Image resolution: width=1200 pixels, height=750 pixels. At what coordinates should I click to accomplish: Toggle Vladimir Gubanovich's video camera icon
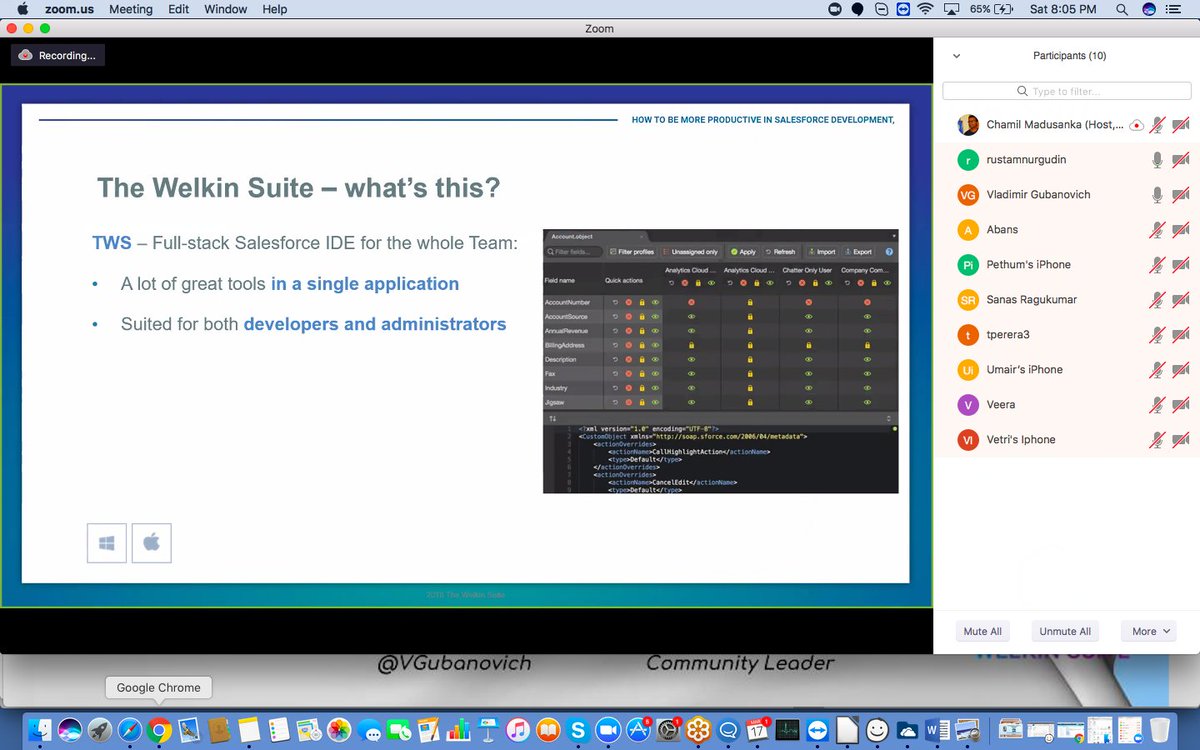point(1181,195)
